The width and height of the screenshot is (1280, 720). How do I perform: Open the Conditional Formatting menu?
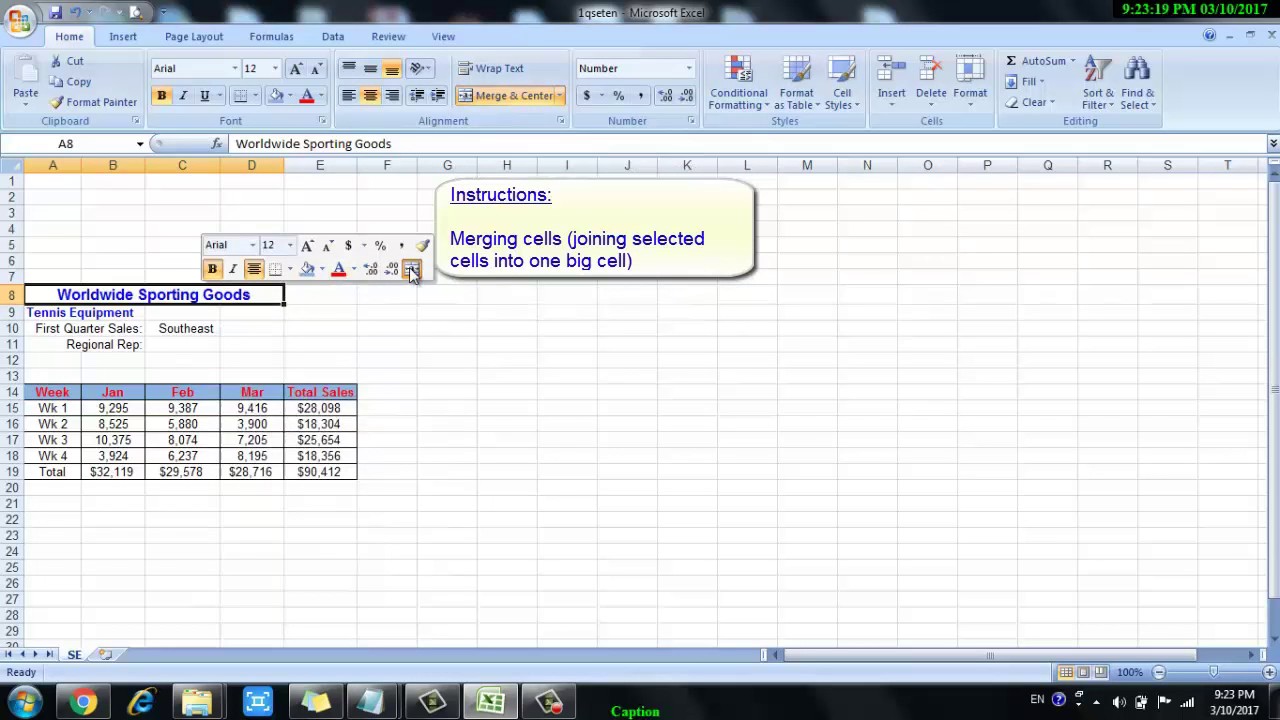pyautogui.click(x=739, y=83)
